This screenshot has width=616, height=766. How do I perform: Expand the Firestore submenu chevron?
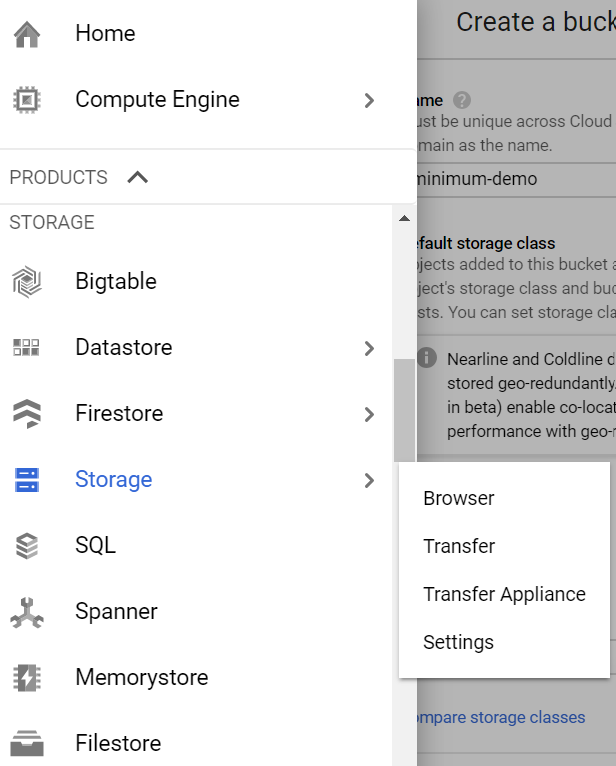click(369, 414)
